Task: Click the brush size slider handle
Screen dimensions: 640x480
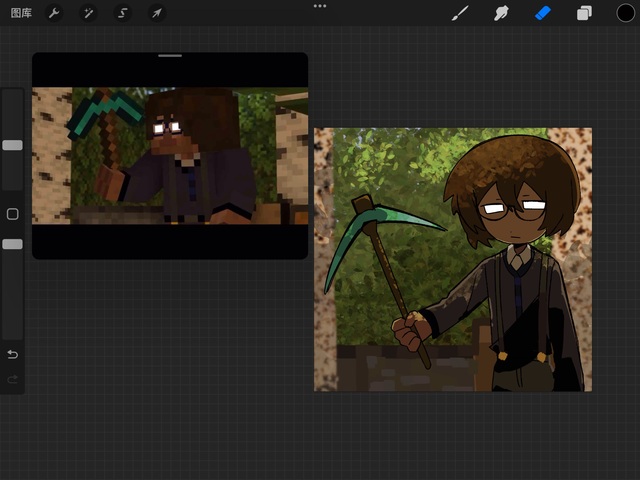Action: tap(12, 145)
